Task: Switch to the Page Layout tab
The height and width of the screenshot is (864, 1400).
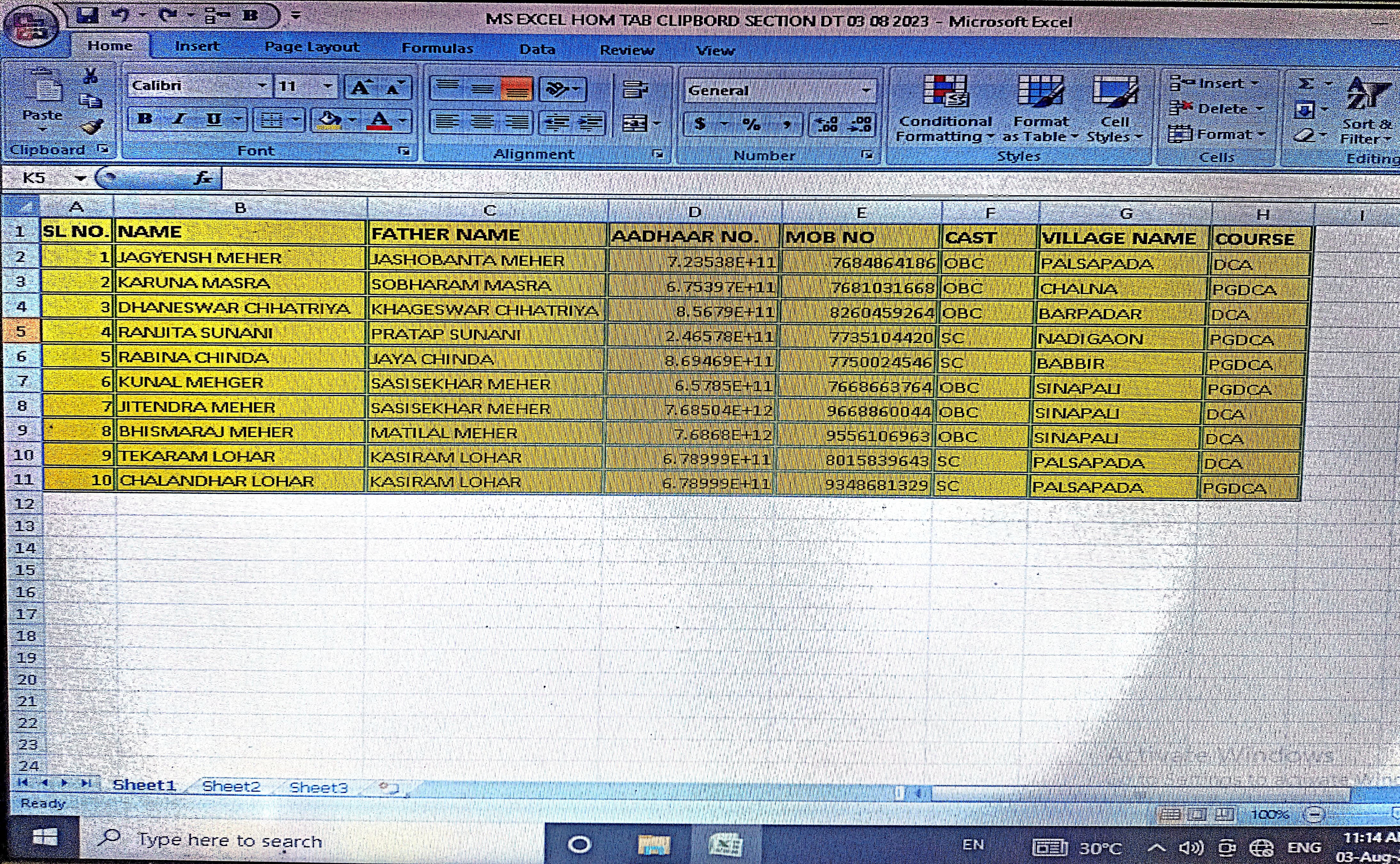Action: coord(312,47)
